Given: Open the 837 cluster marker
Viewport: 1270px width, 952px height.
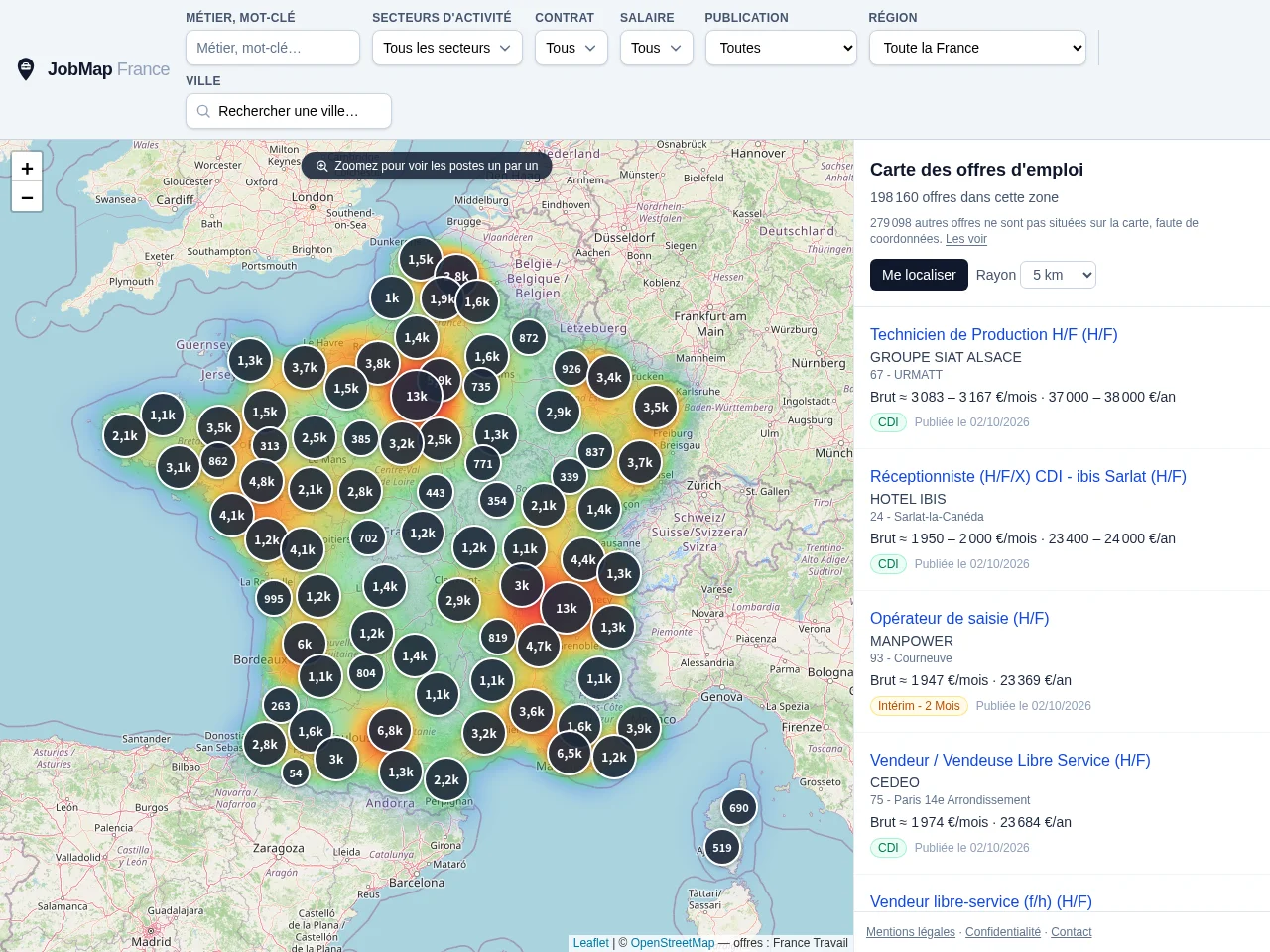Looking at the screenshot, I should point(595,452).
